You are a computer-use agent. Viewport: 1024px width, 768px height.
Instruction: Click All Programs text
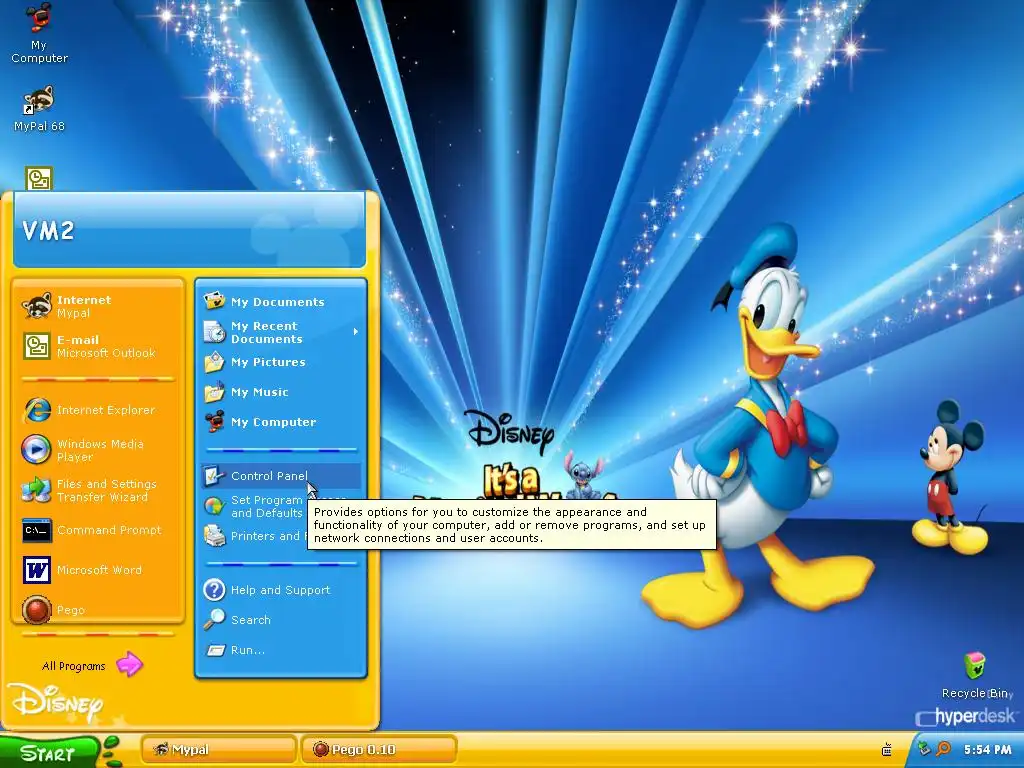pyautogui.click(x=73, y=666)
